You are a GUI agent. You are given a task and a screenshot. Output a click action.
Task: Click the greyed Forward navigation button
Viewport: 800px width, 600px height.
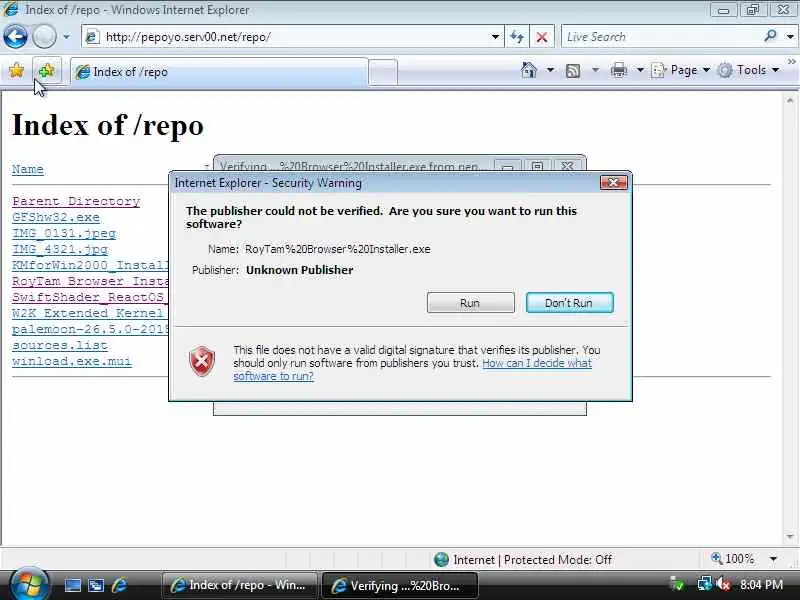(44, 36)
